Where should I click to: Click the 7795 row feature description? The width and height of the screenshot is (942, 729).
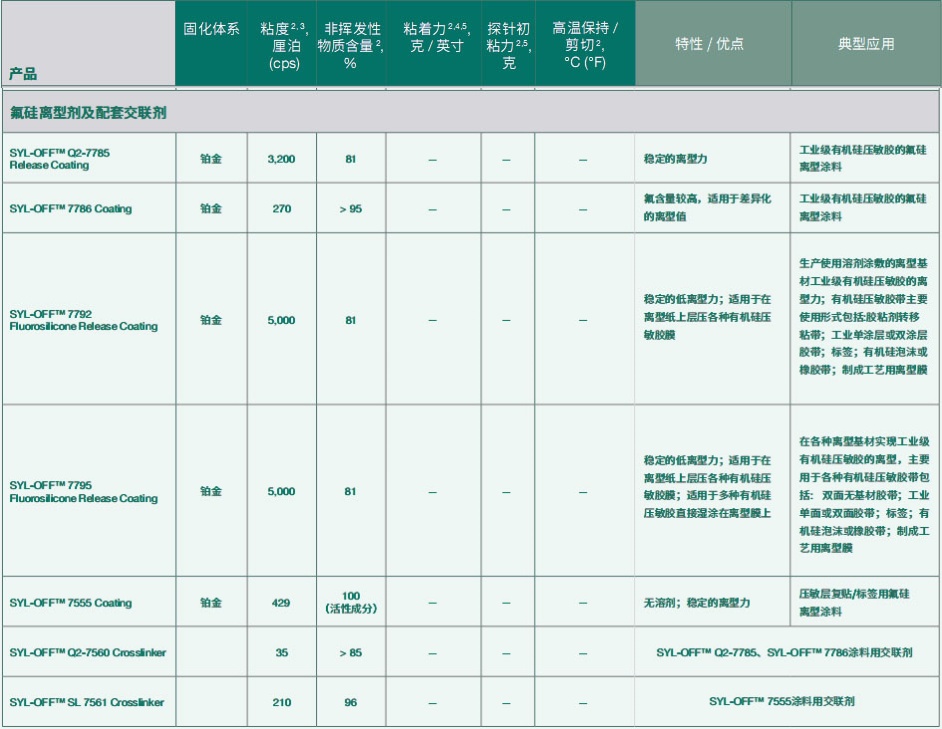707,487
